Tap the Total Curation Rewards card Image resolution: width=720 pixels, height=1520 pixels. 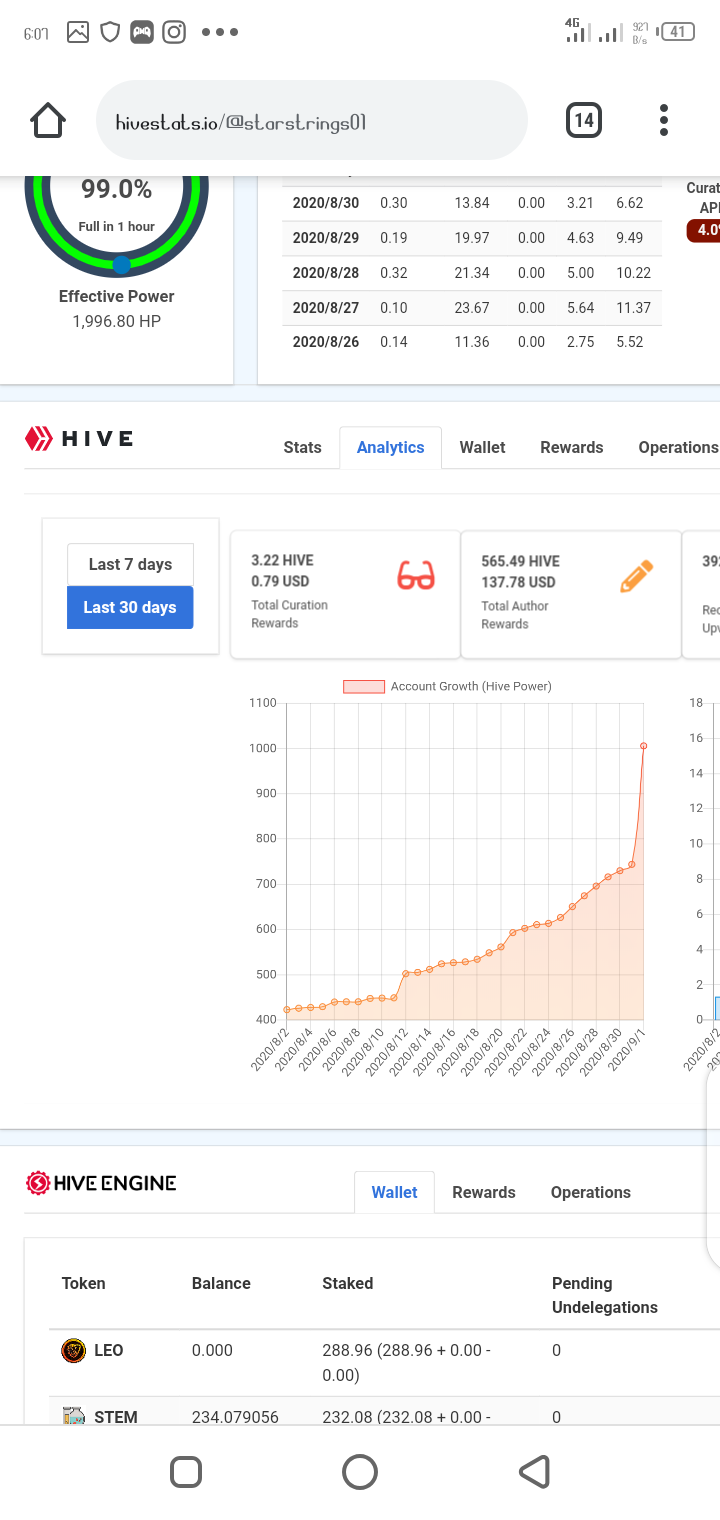pos(345,594)
